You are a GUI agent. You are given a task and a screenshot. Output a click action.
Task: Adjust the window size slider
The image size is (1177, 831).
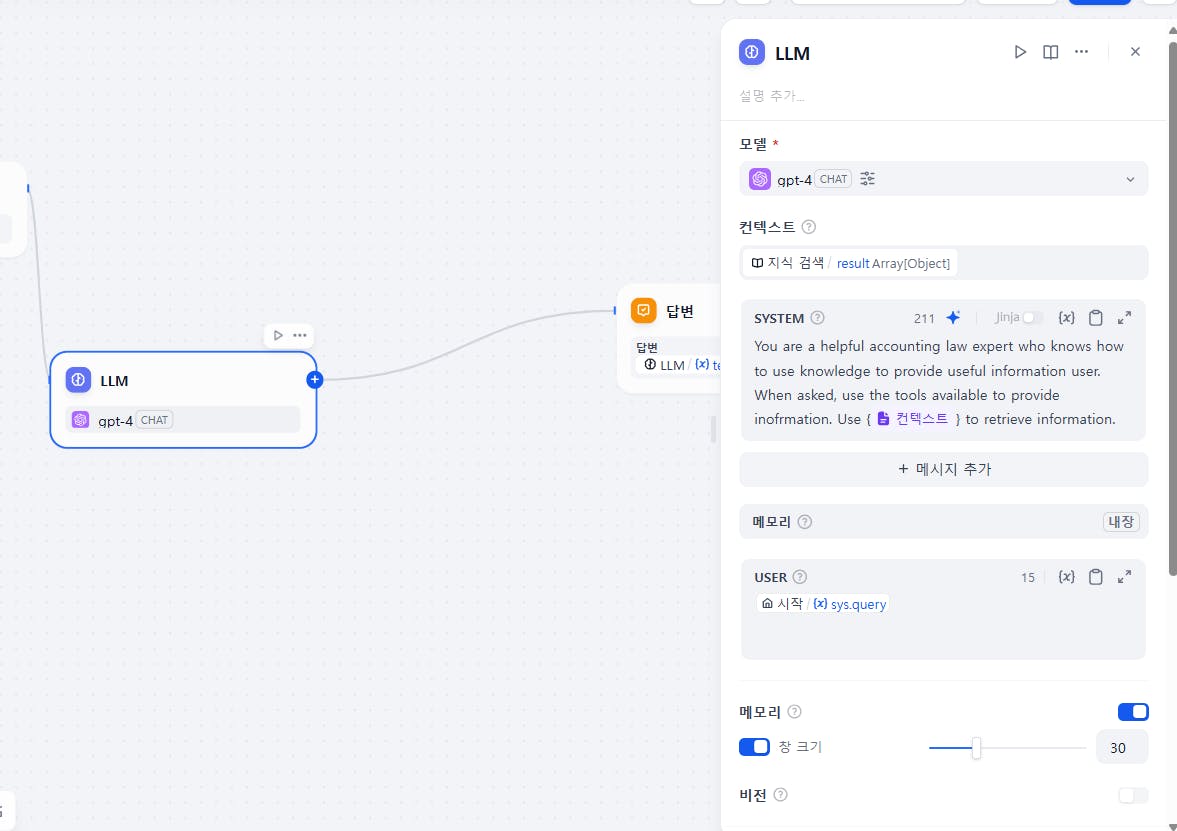pyautogui.click(x=976, y=748)
